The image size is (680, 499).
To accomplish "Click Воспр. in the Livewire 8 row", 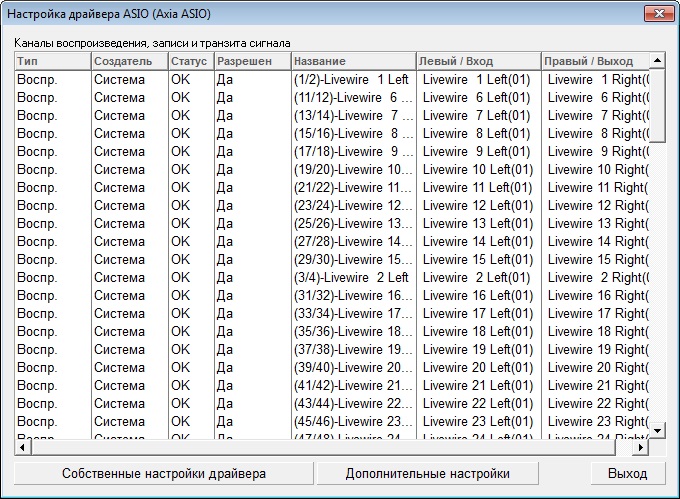I will (x=37, y=134).
